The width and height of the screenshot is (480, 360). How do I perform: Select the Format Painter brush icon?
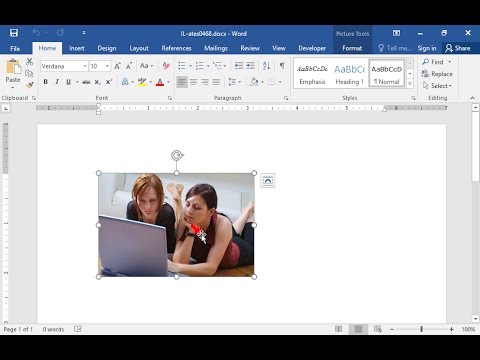(30, 85)
